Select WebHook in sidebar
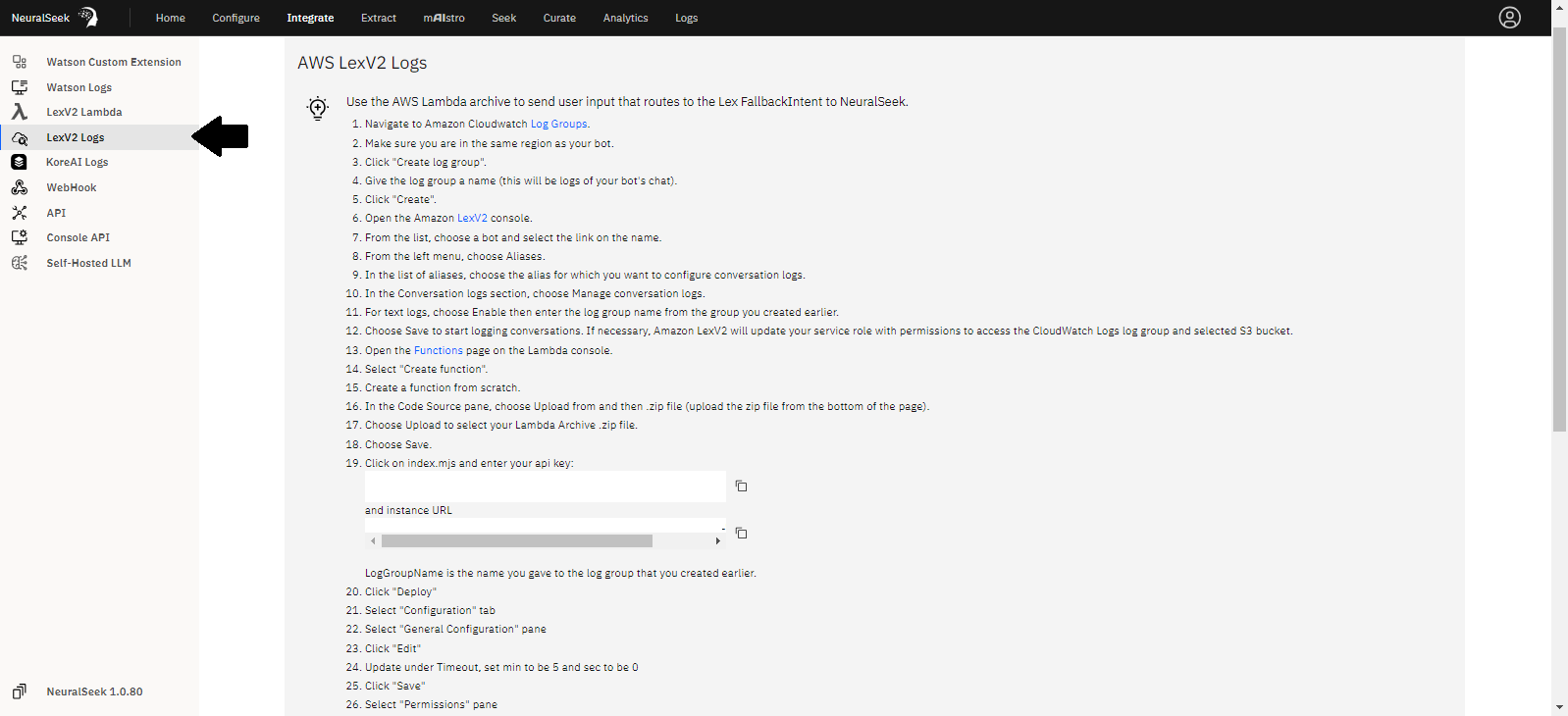Viewport: 1568px width, 716px height. point(72,187)
